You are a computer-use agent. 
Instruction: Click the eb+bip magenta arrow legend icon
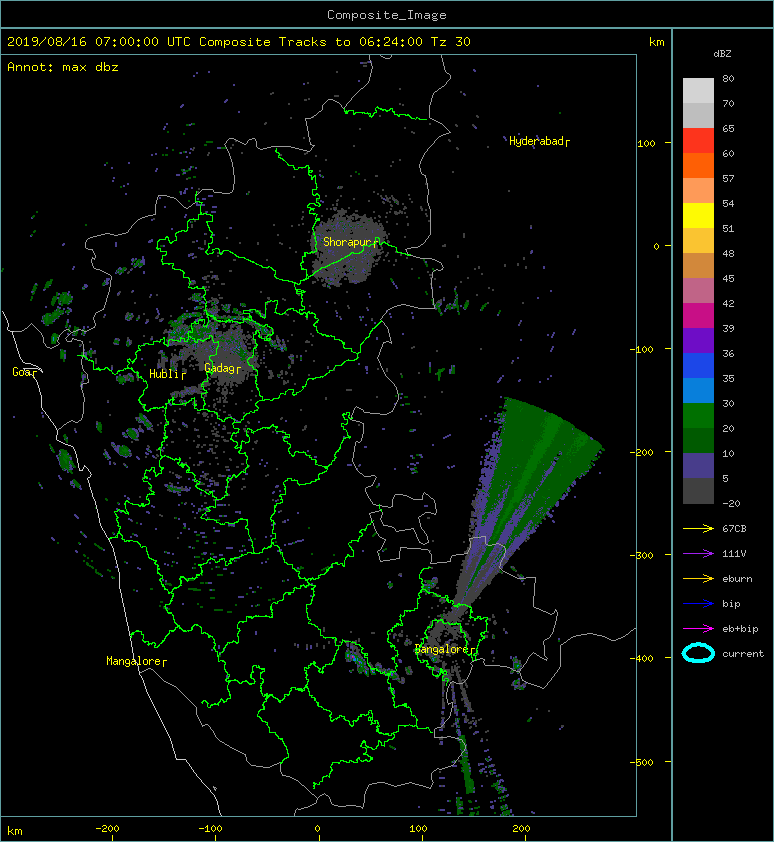click(x=698, y=629)
